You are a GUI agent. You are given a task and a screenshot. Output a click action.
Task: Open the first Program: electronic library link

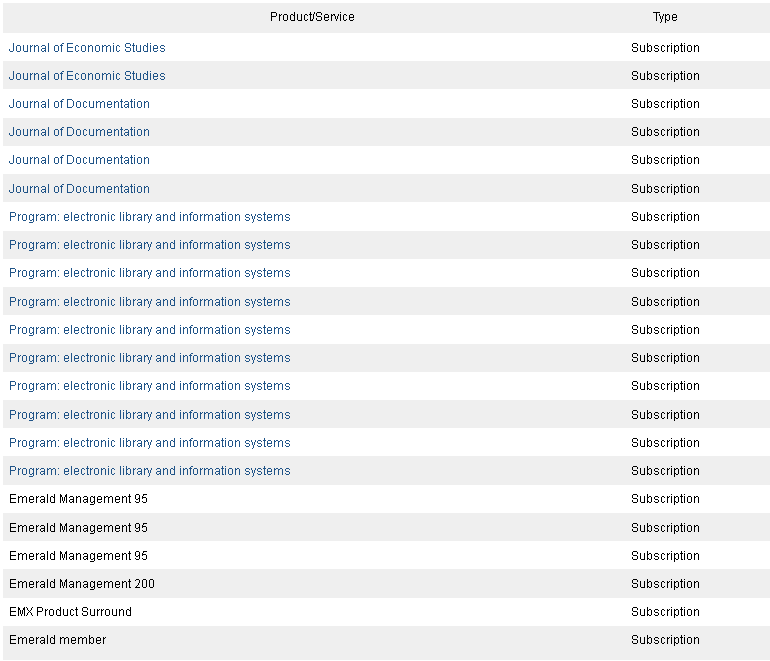click(150, 217)
